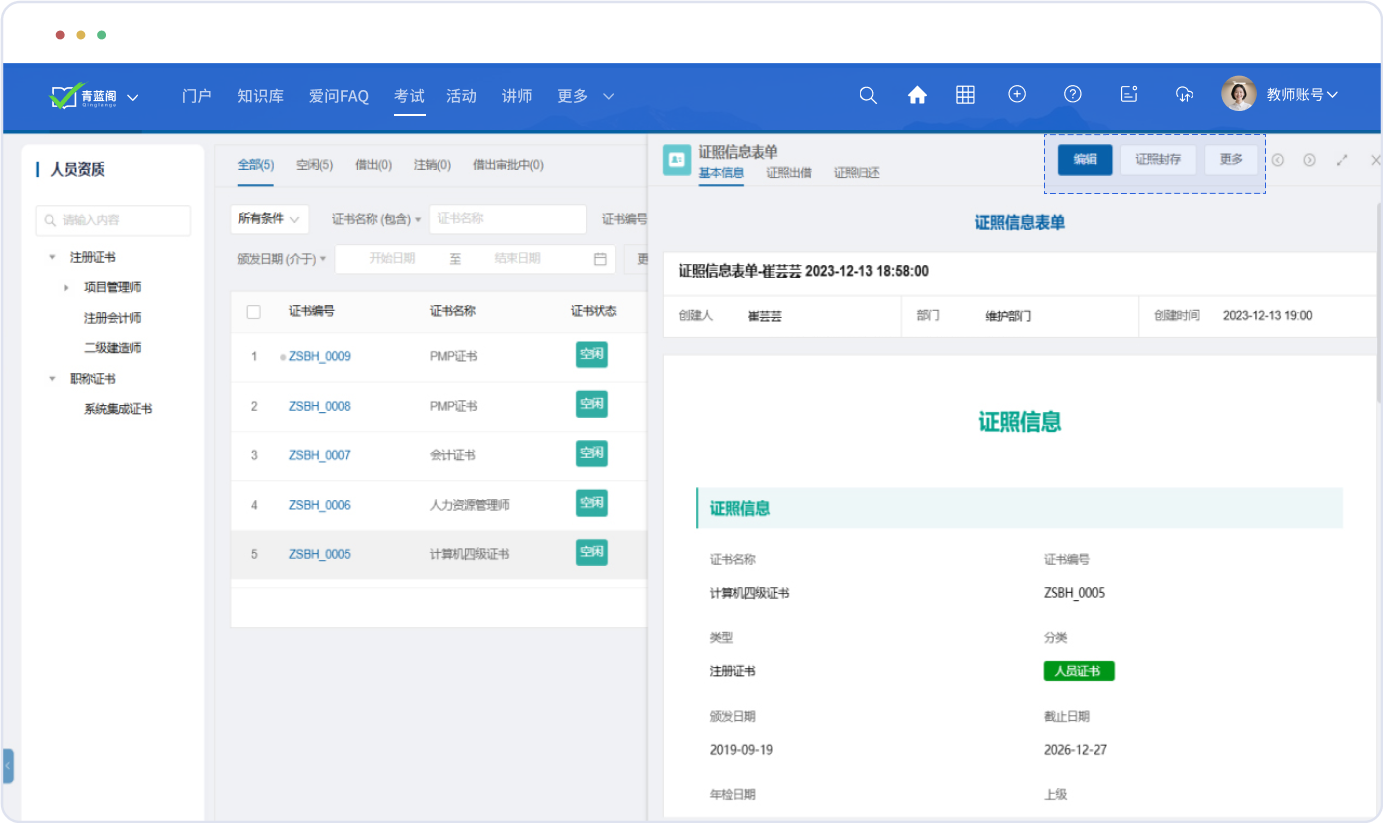Go to the previous record using the left arrow
Viewport: 1383px width, 823px height.
tap(1277, 160)
